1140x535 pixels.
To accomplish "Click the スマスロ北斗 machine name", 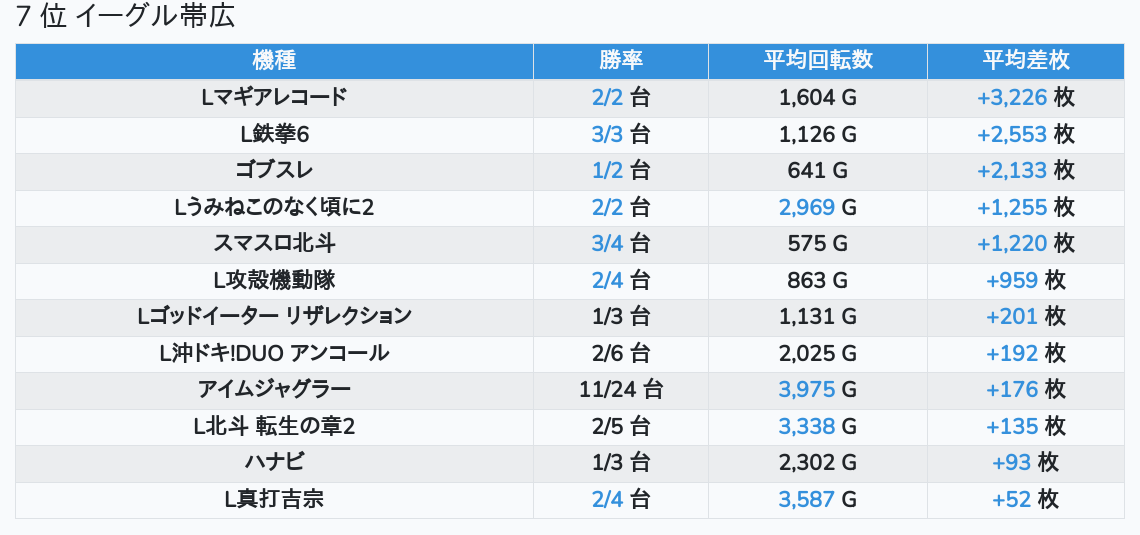I will 274,243.
